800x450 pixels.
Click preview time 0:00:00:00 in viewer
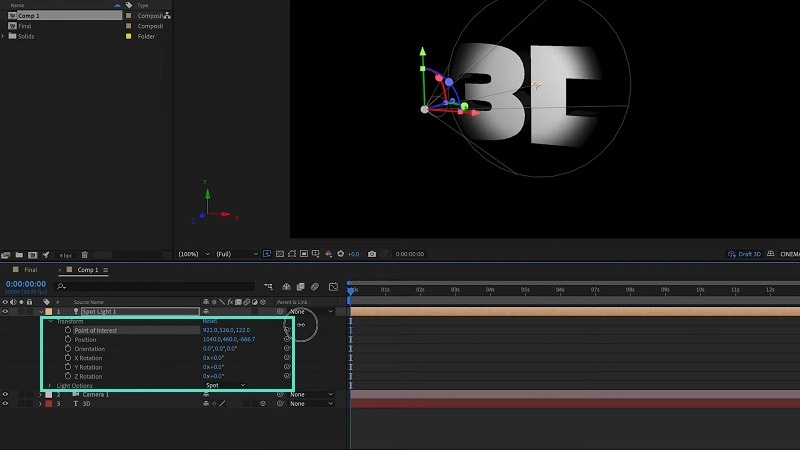[410, 254]
